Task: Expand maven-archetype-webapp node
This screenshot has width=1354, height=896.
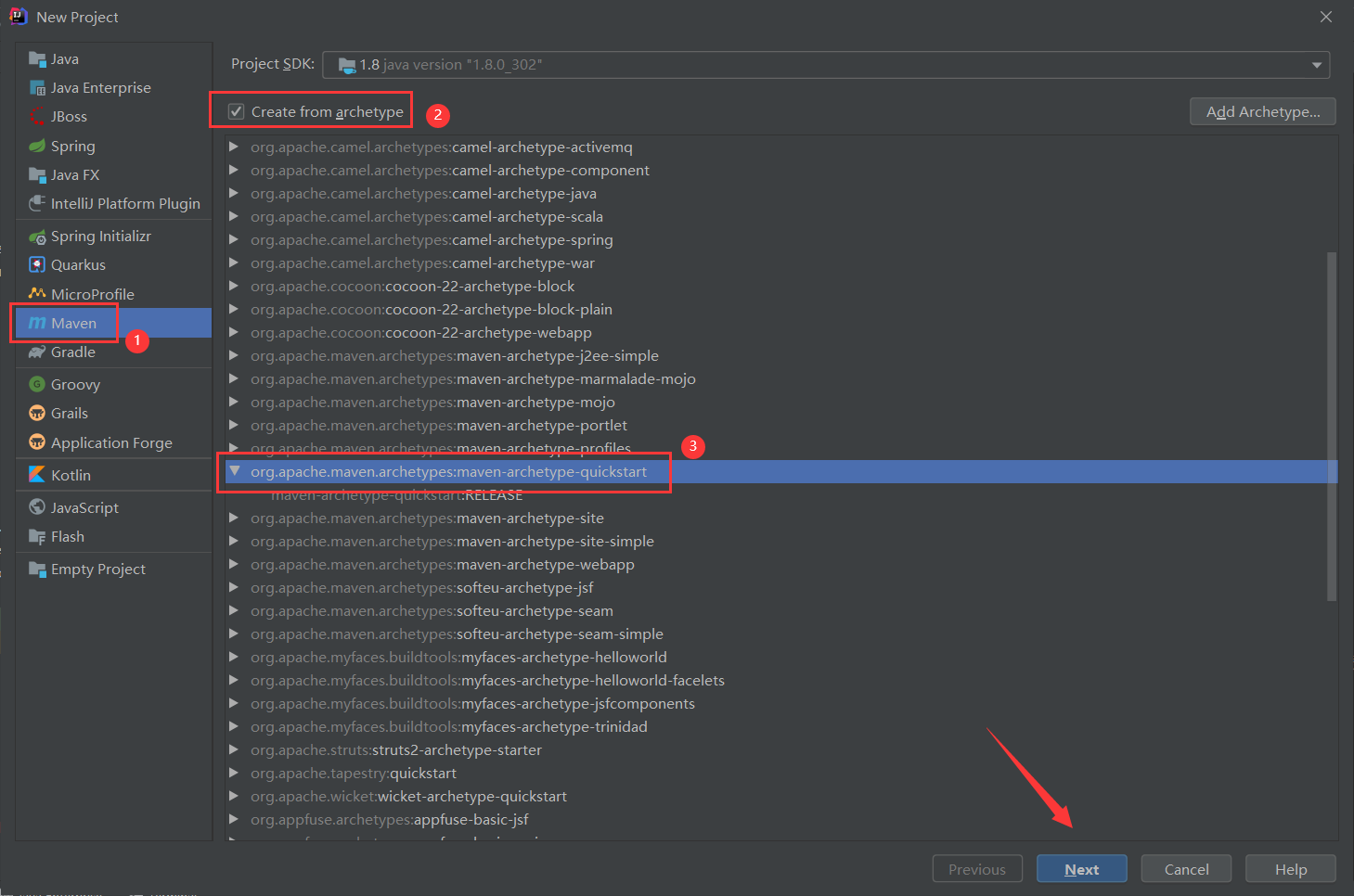Action: (x=234, y=564)
